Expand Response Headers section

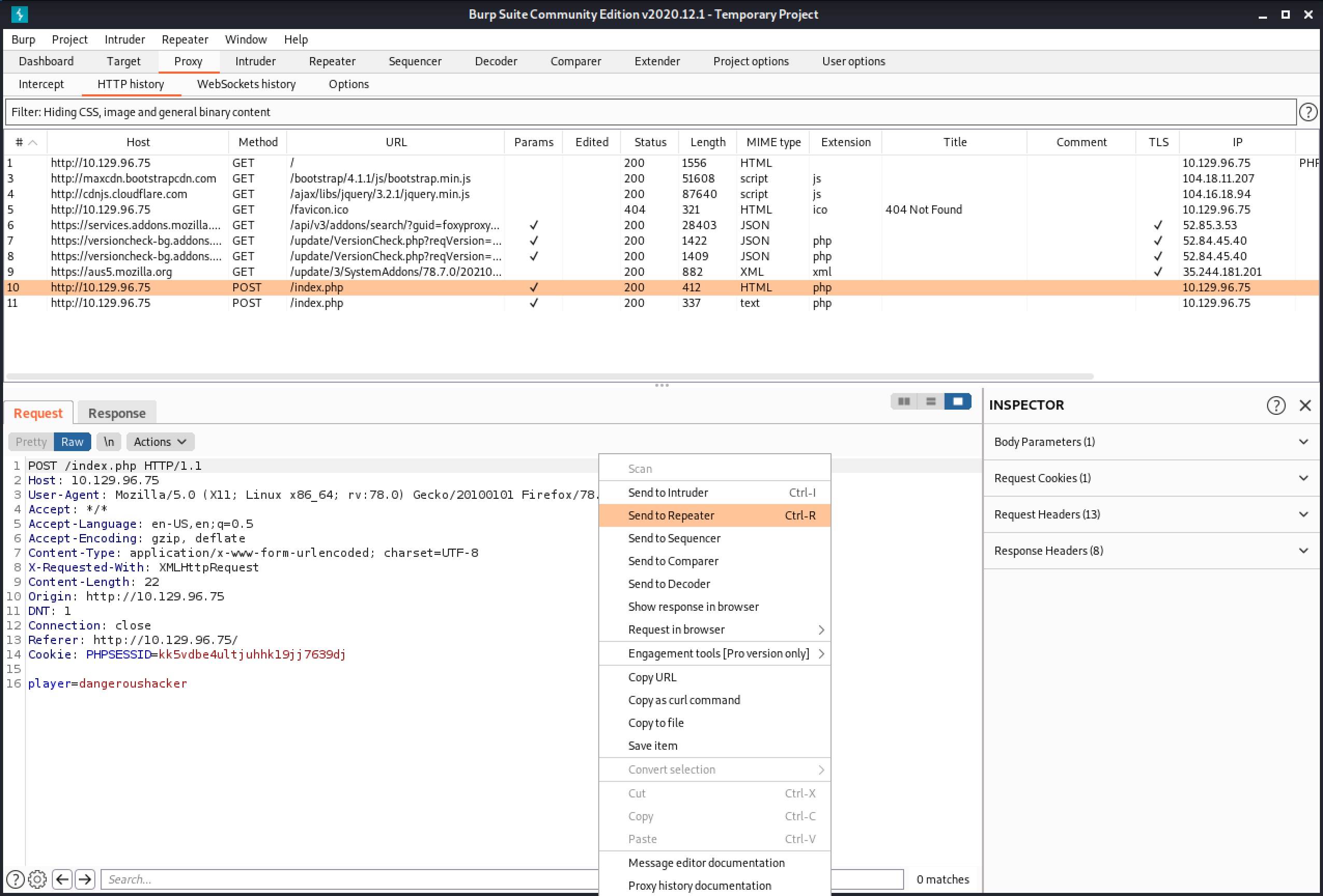tap(1151, 551)
